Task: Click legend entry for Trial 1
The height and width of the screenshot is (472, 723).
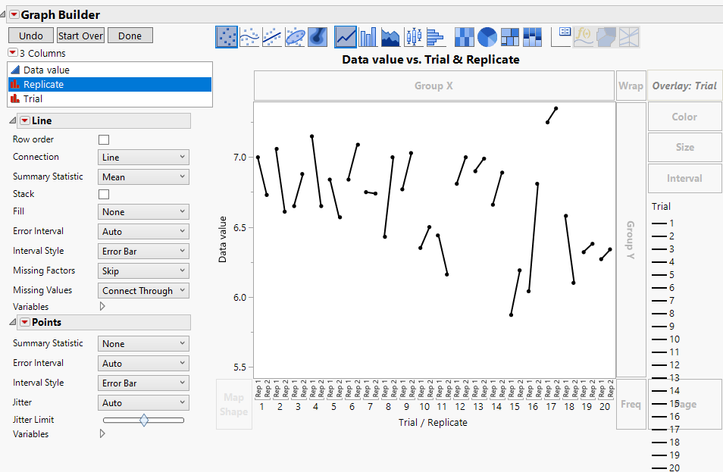Action: click(663, 223)
